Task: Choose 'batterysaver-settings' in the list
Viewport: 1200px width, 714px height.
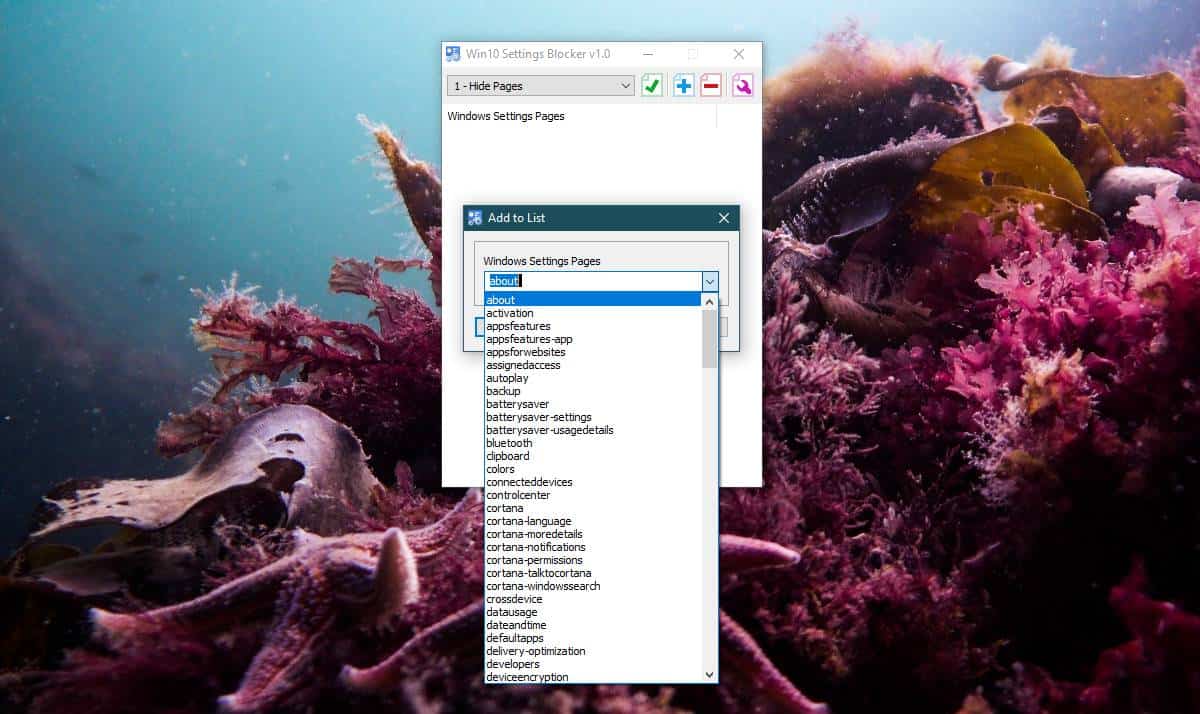Action: (x=593, y=417)
